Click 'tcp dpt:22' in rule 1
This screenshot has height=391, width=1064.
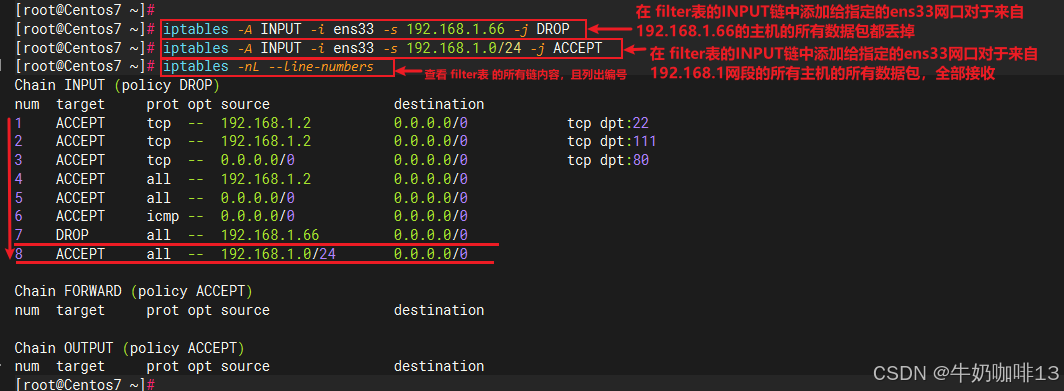[608, 123]
